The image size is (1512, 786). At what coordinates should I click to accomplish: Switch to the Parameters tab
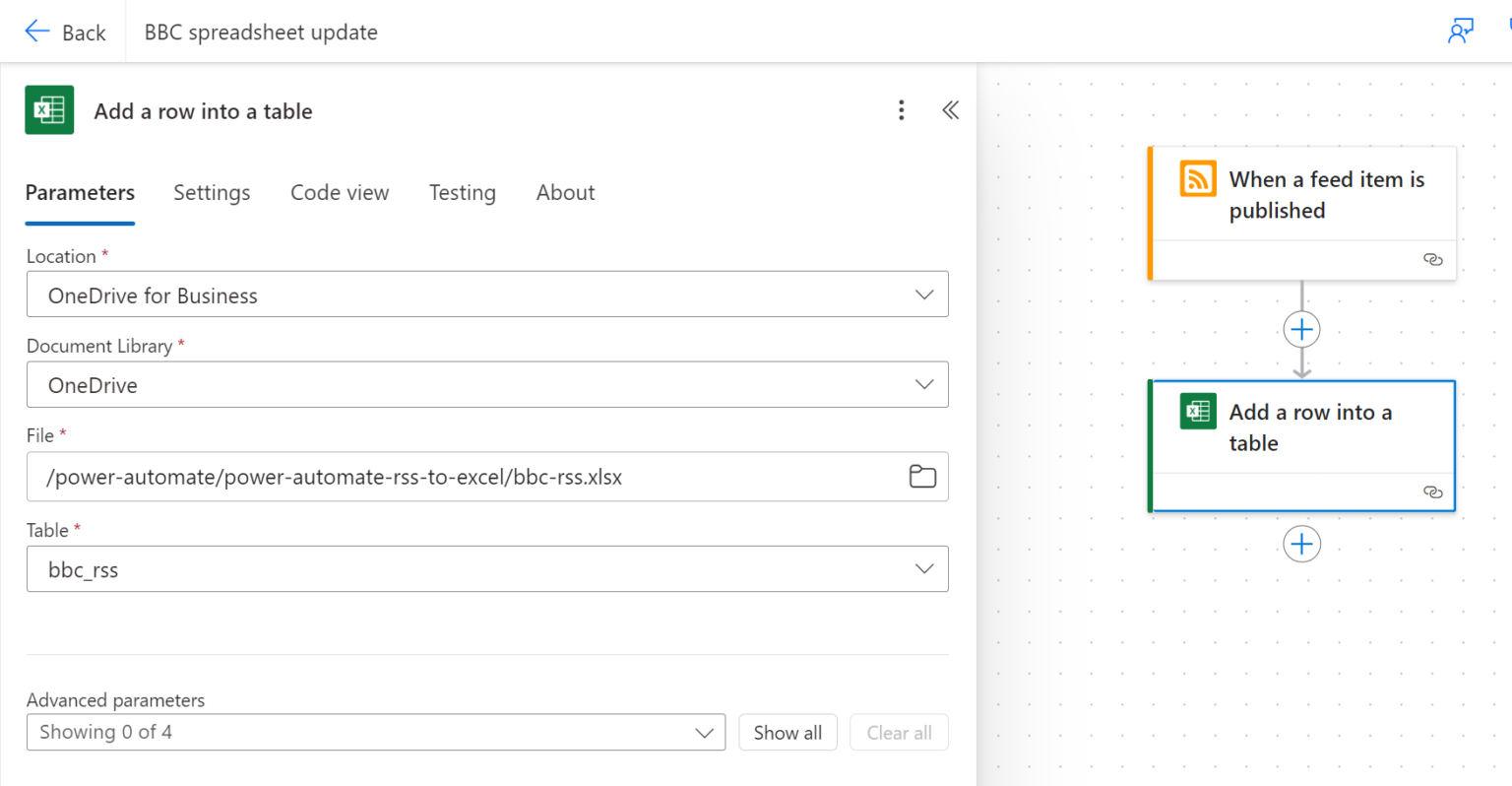click(x=80, y=193)
